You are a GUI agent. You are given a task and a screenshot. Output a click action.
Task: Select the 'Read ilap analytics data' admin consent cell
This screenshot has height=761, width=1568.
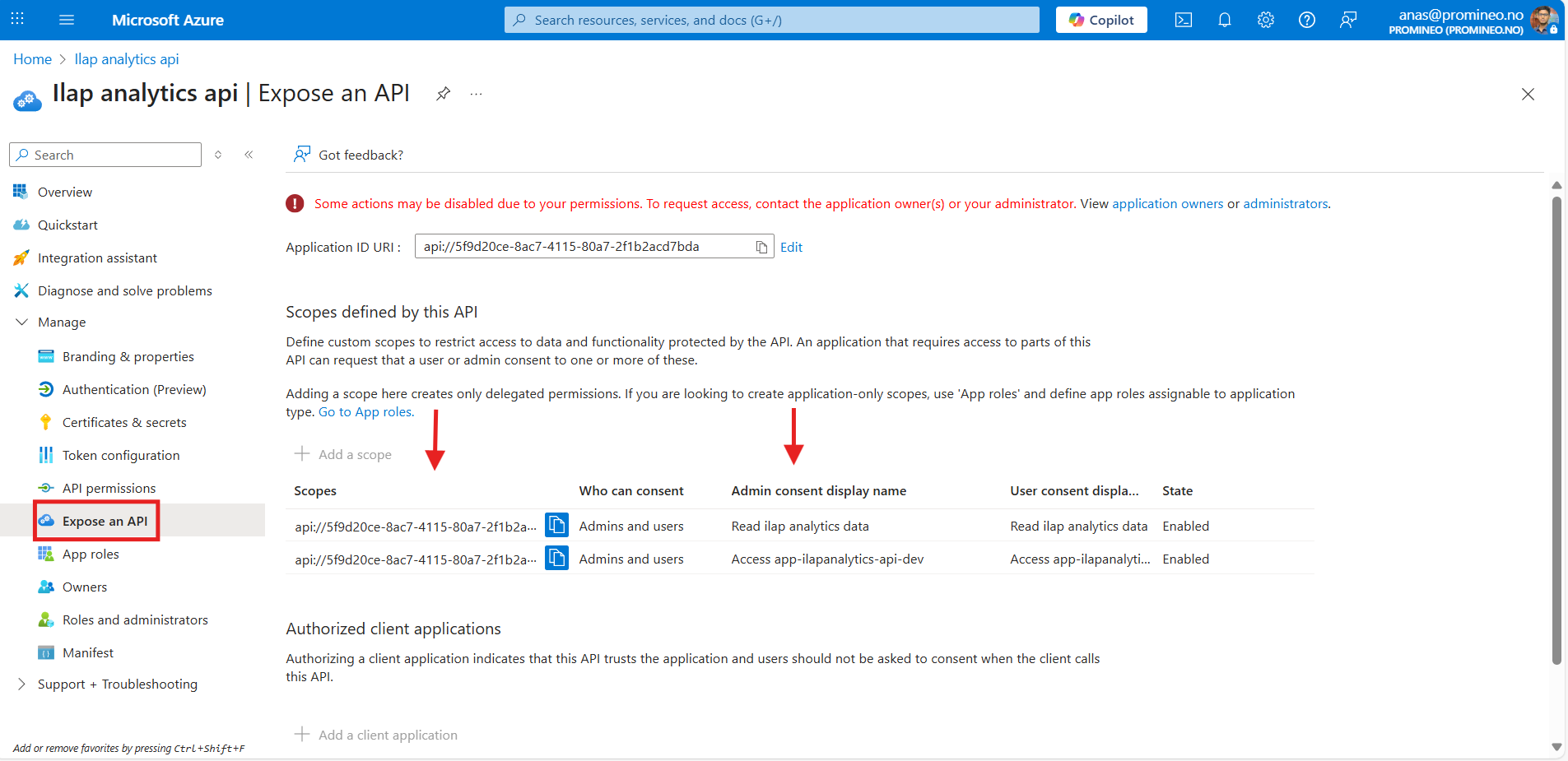coord(800,527)
